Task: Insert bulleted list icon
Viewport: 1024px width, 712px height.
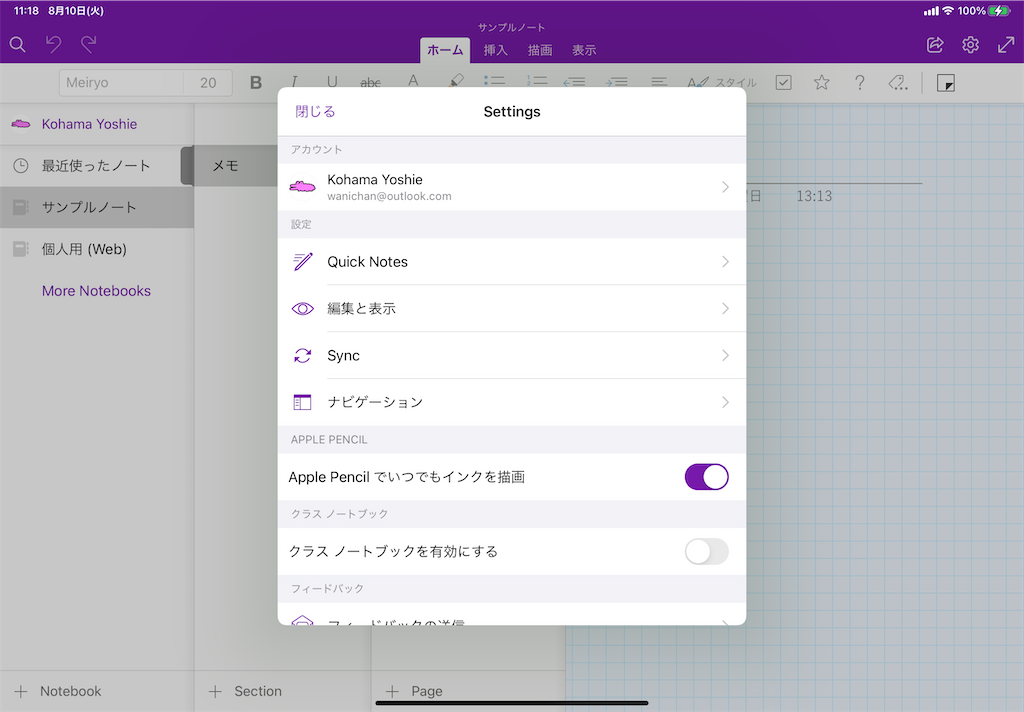Action: pos(494,80)
